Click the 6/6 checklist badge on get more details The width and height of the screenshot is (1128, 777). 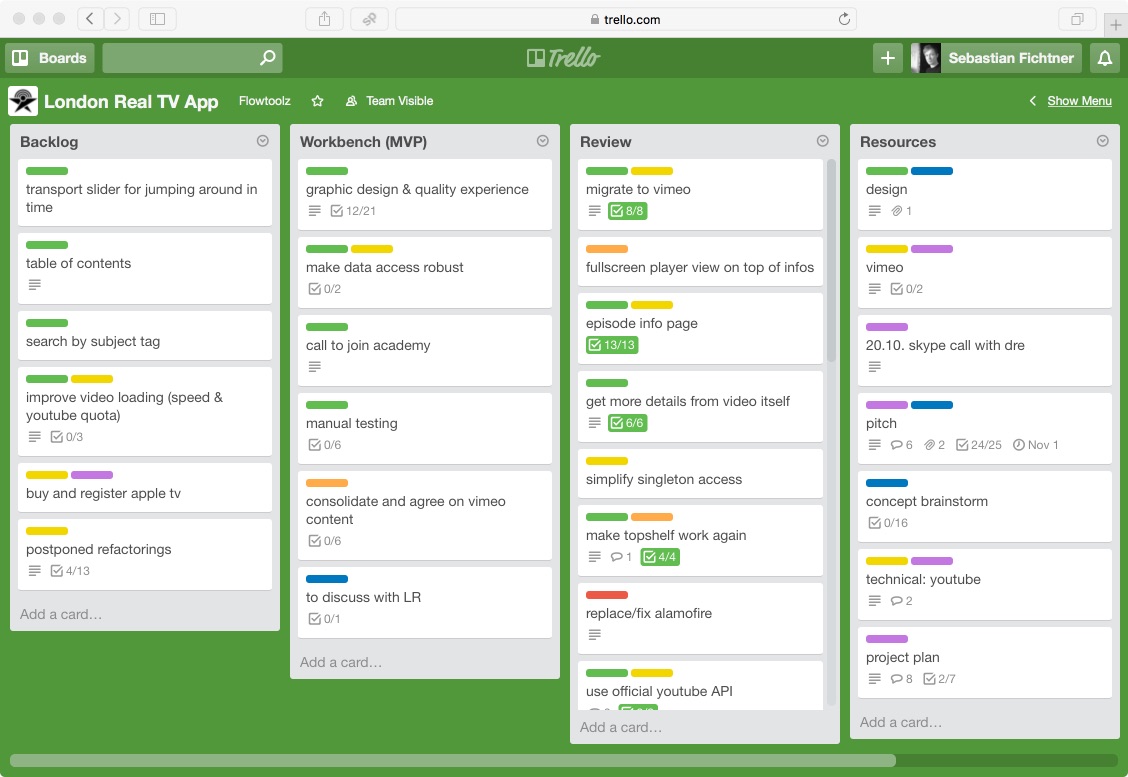pyautogui.click(x=627, y=423)
